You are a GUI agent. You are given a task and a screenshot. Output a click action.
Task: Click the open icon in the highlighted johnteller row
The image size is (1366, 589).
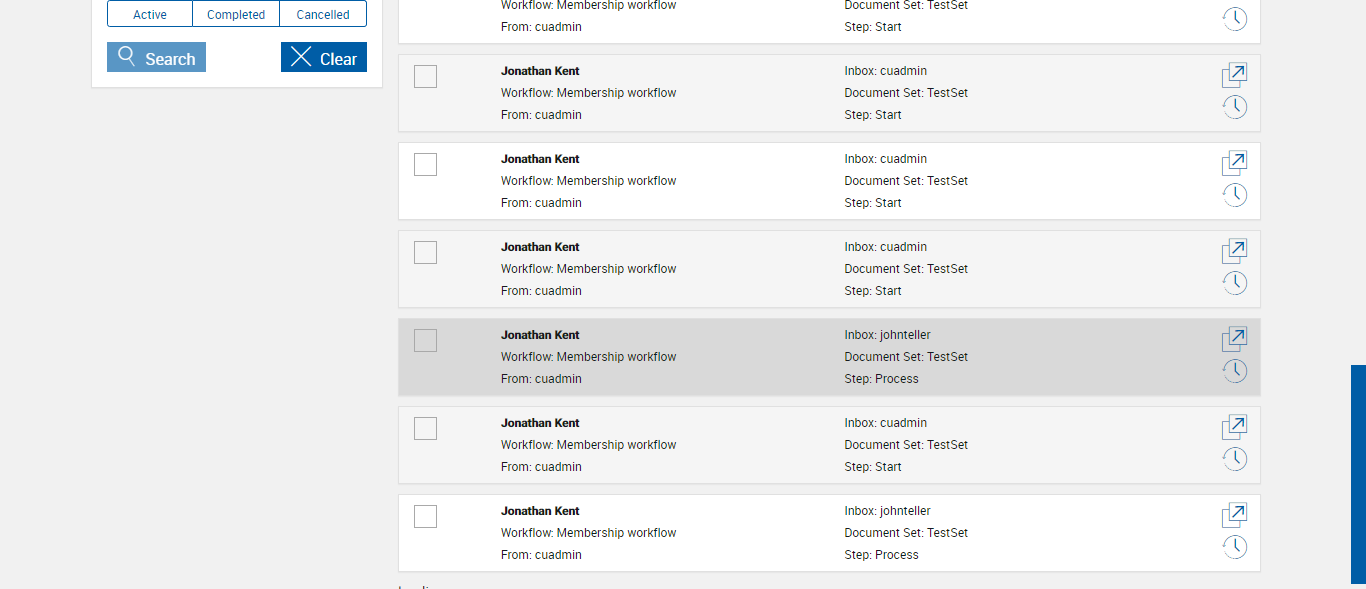point(1235,339)
